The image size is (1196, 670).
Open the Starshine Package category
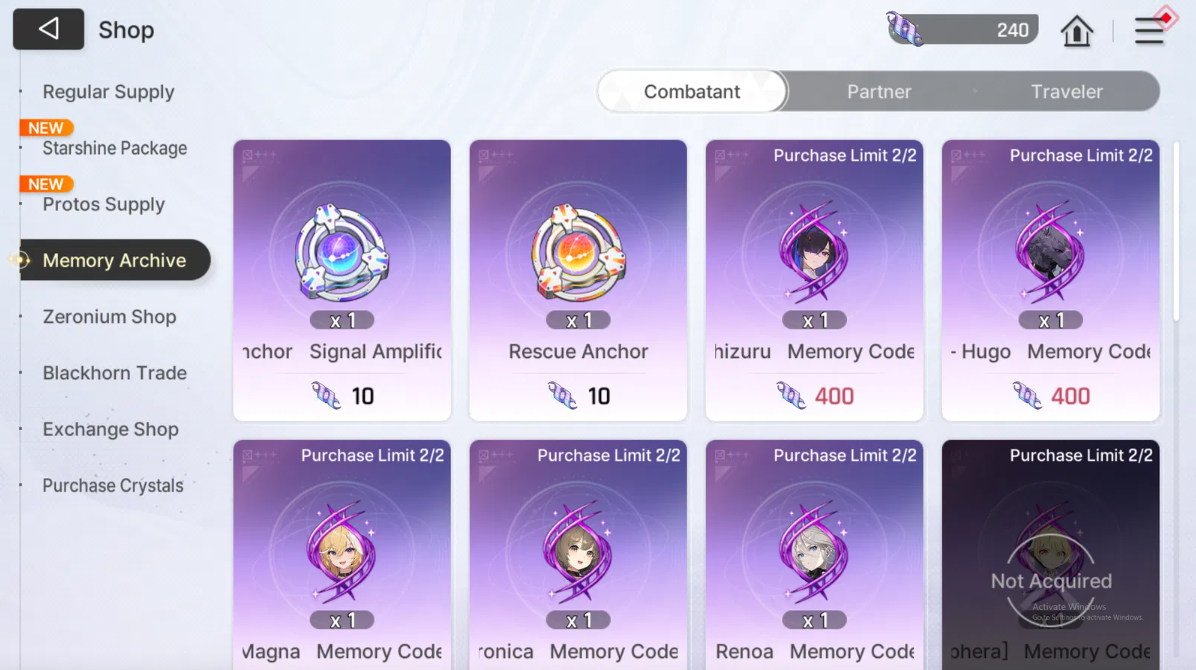pos(114,148)
